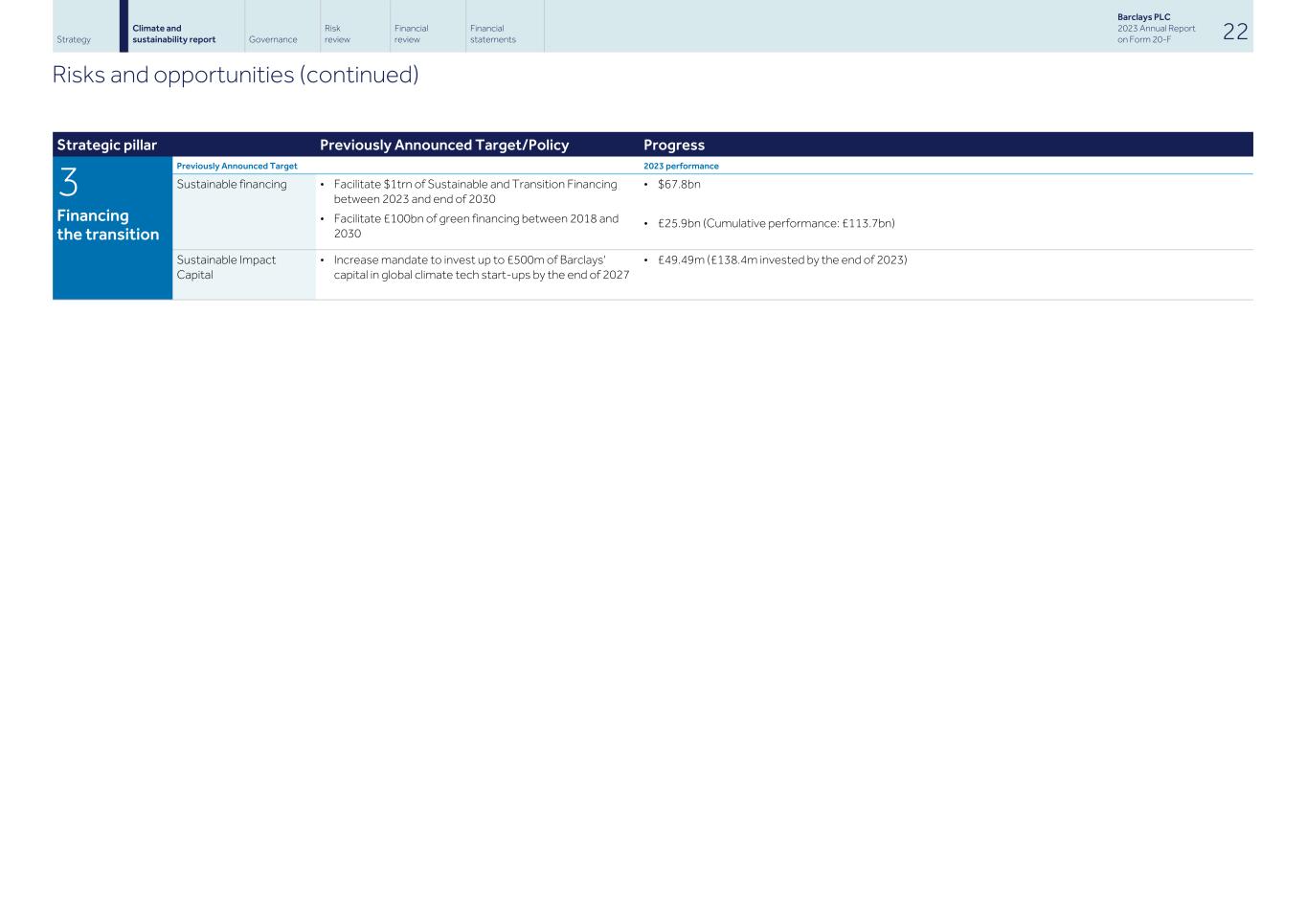Viewport: 1307px width, 924px height.
Task: Click the page number 22 indicator
Action: [1235, 32]
